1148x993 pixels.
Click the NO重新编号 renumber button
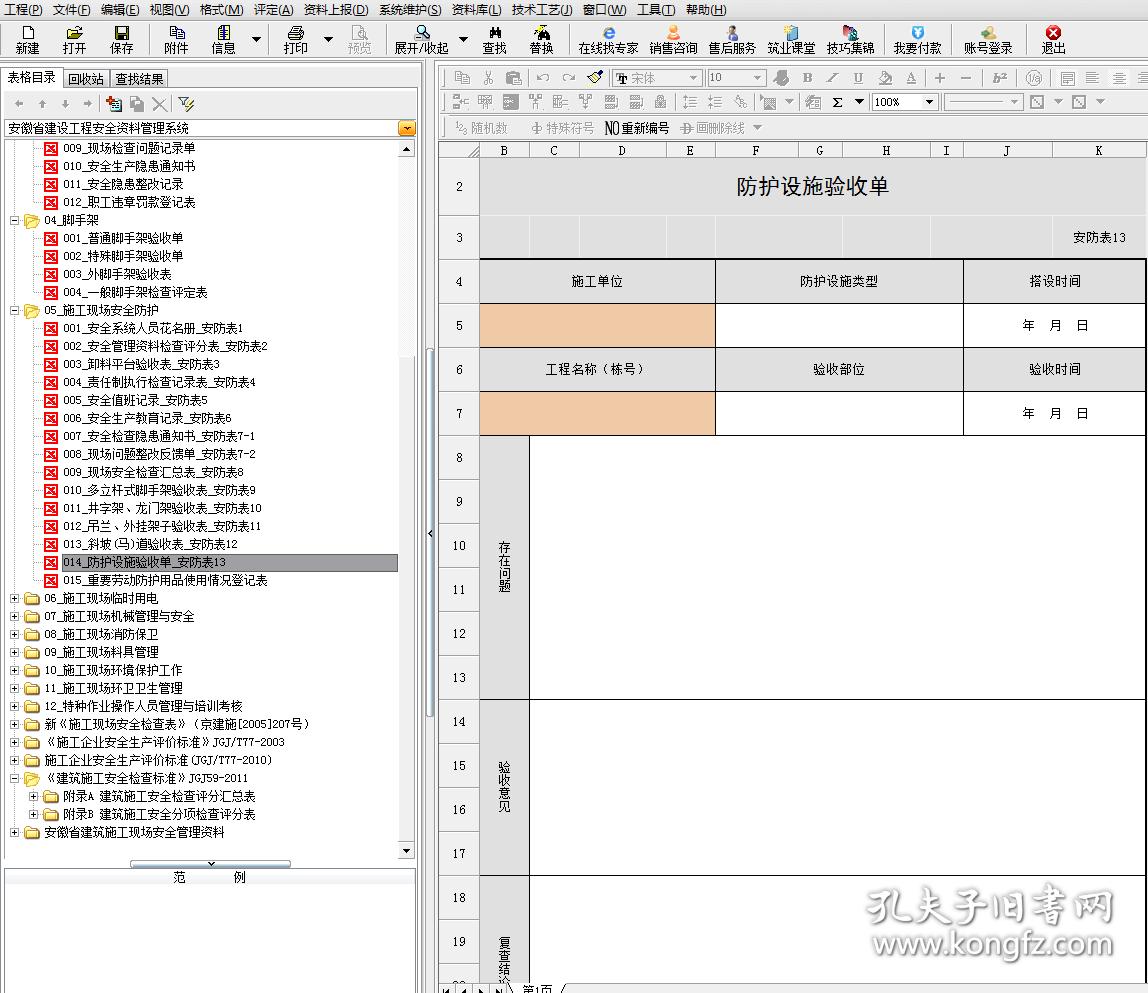637,128
